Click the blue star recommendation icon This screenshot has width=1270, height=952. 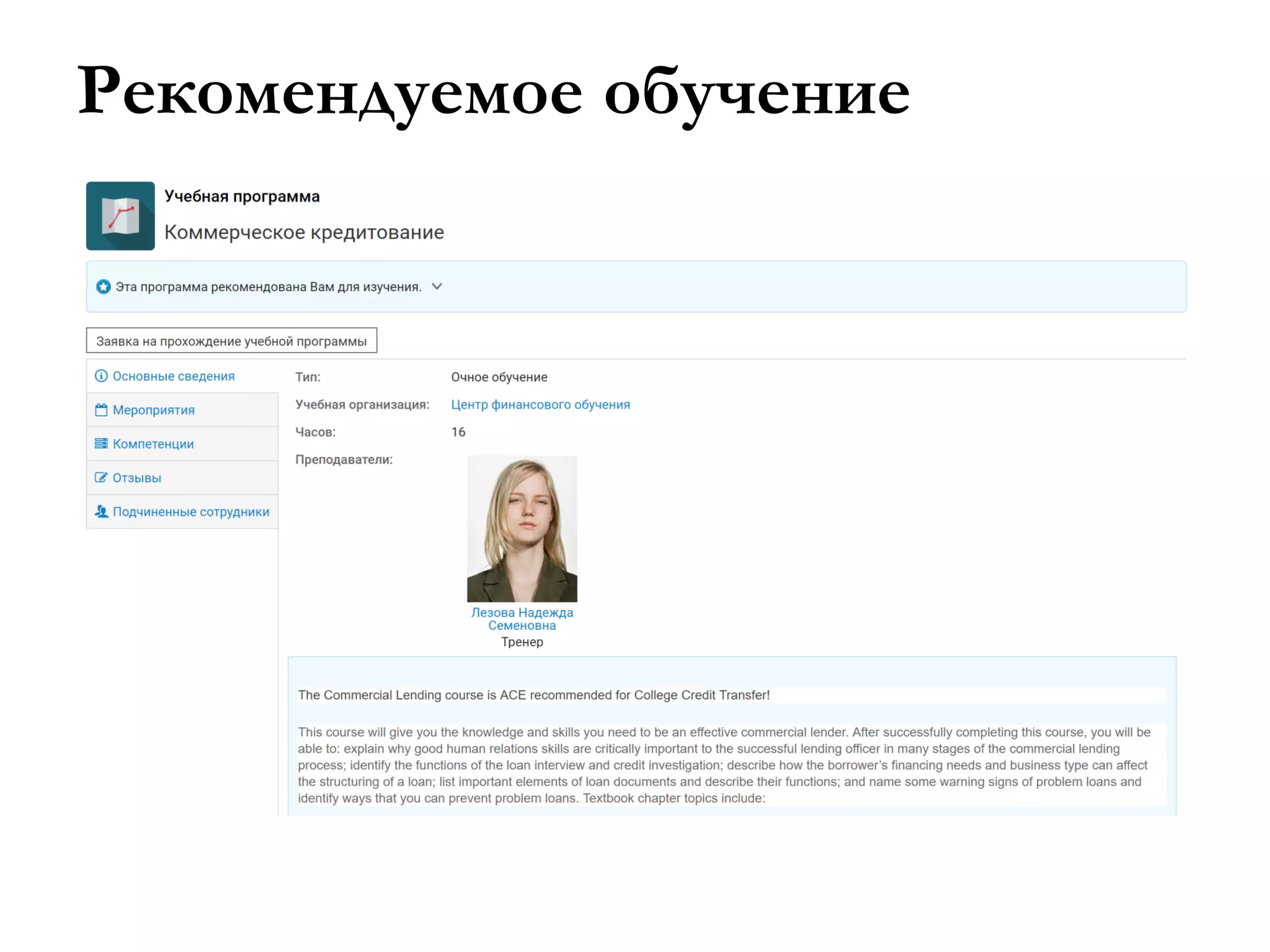(104, 286)
